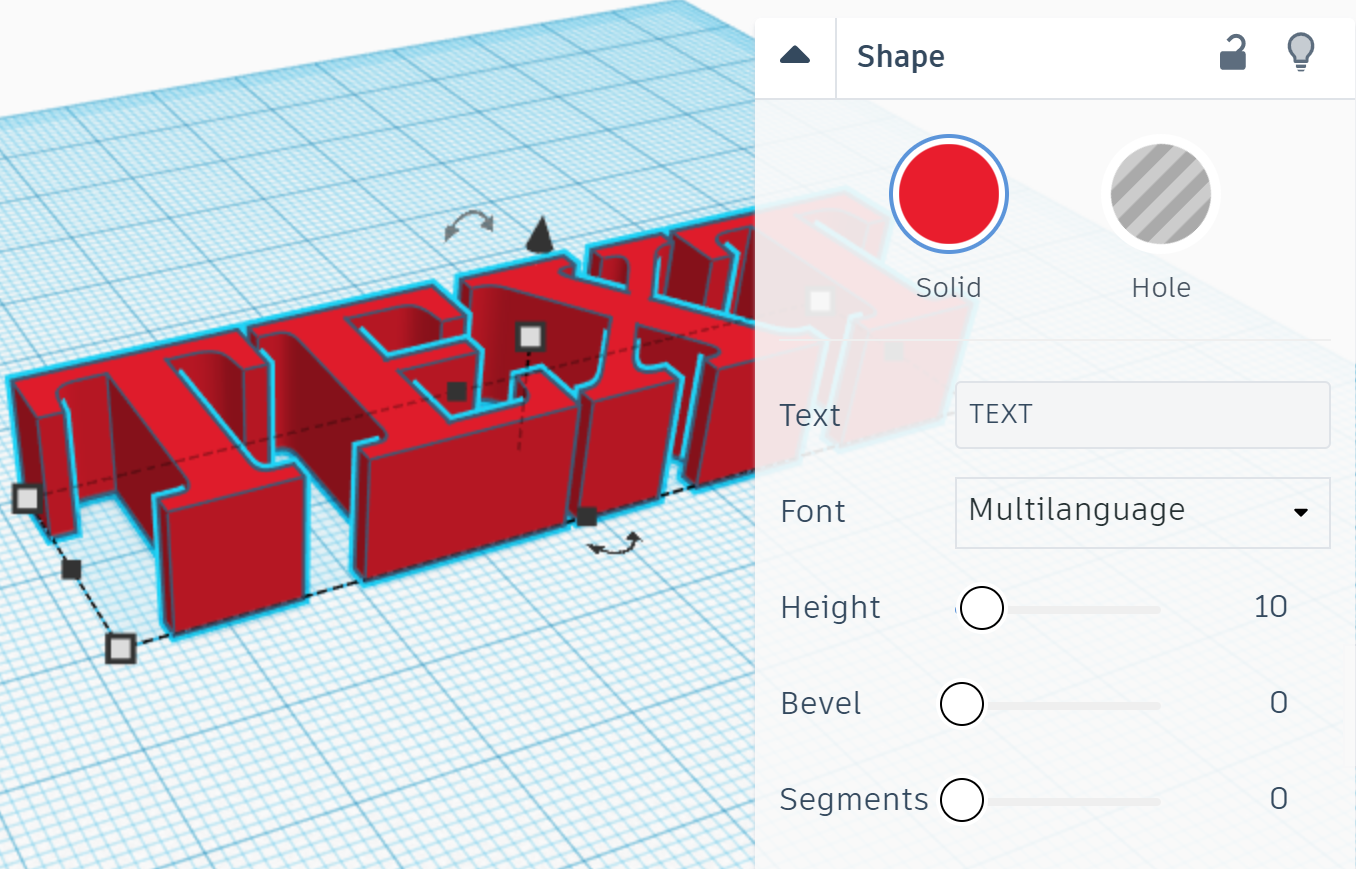1356x869 pixels.
Task: Click the Height slider handle
Action: (981, 607)
